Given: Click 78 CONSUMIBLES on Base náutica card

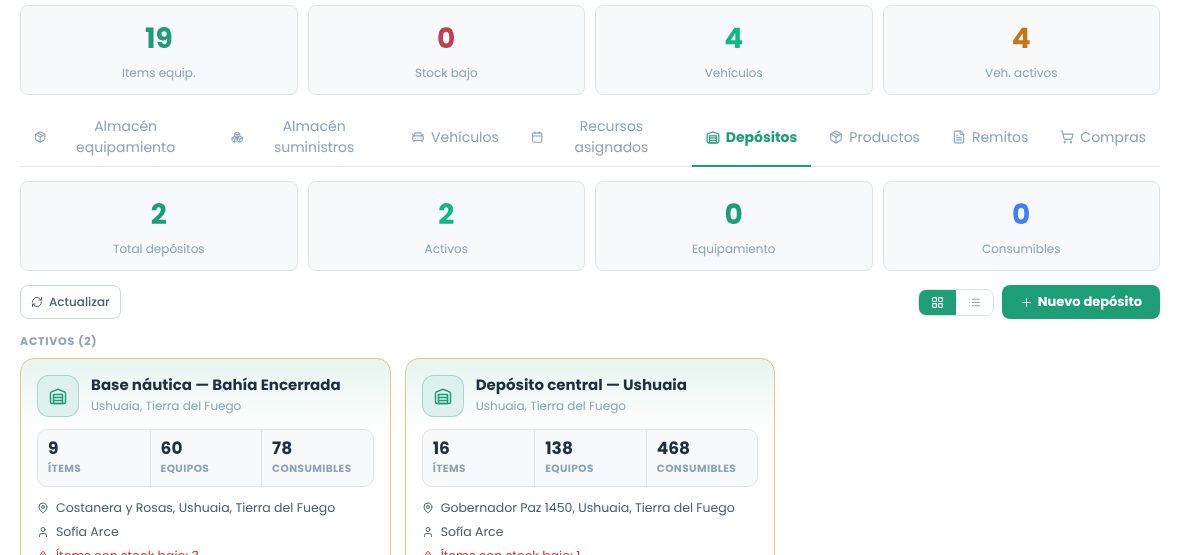Looking at the screenshot, I should point(318,458).
